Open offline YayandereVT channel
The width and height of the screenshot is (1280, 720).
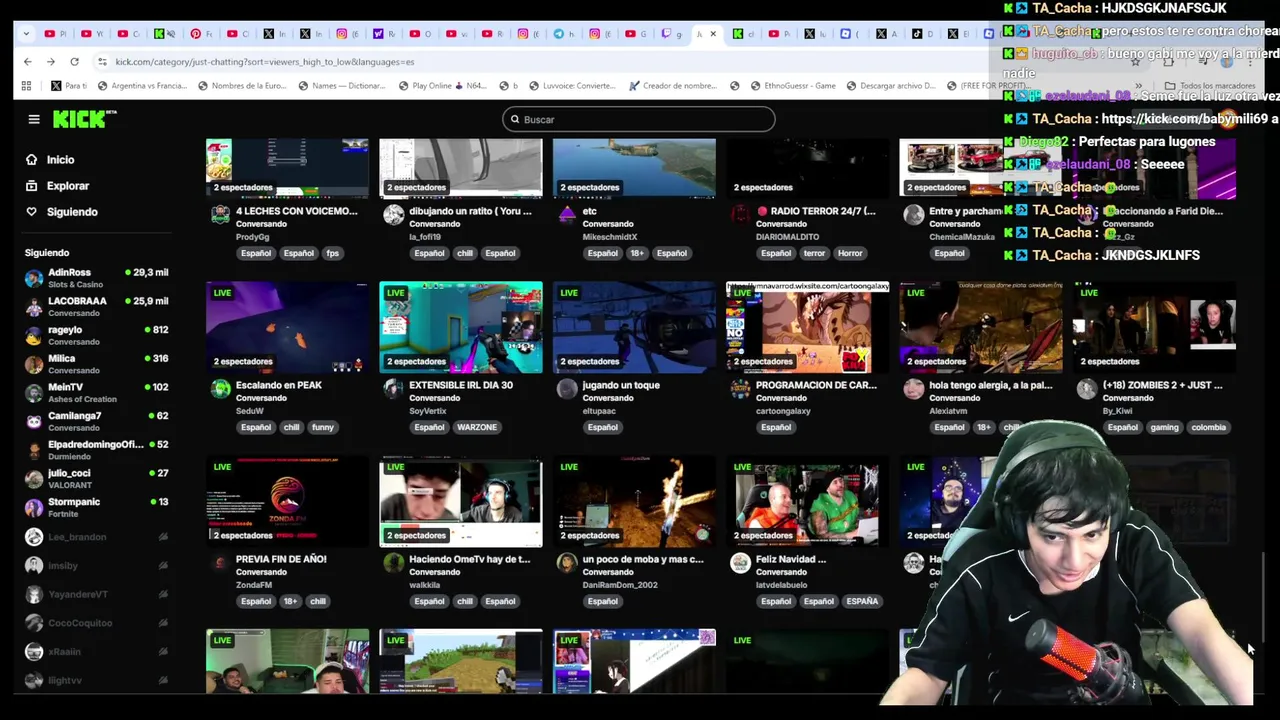pos(96,594)
